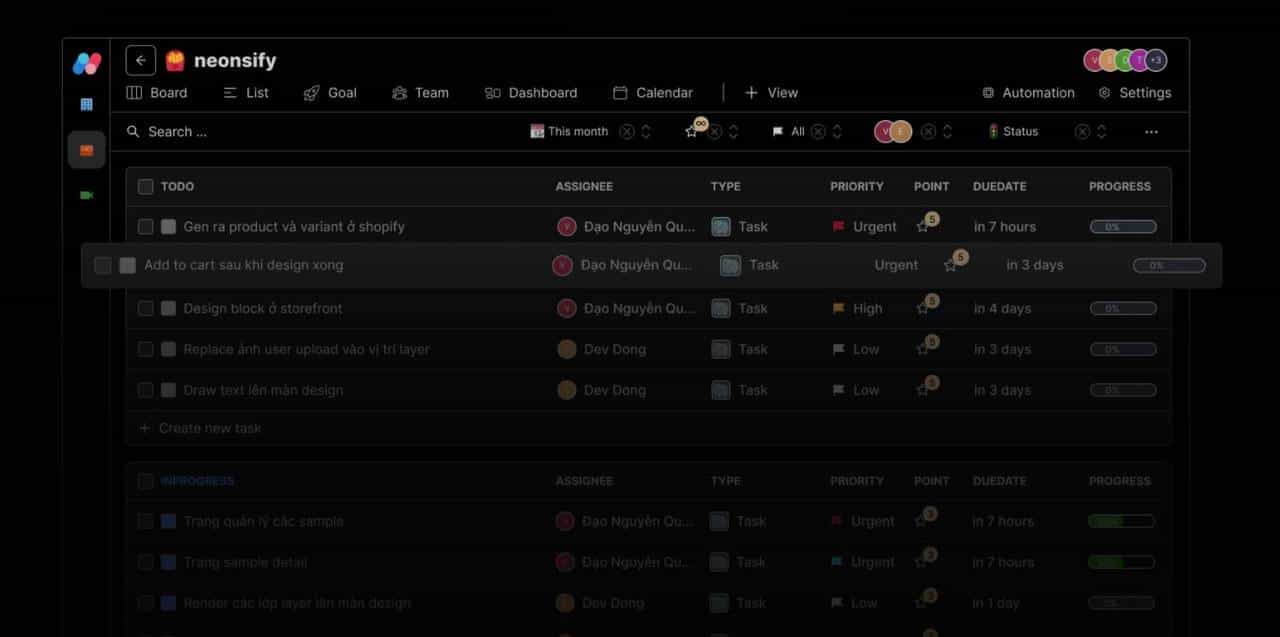Screen dimensions: 1280x637
Task: Open project Settings
Action: [1135, 92]
